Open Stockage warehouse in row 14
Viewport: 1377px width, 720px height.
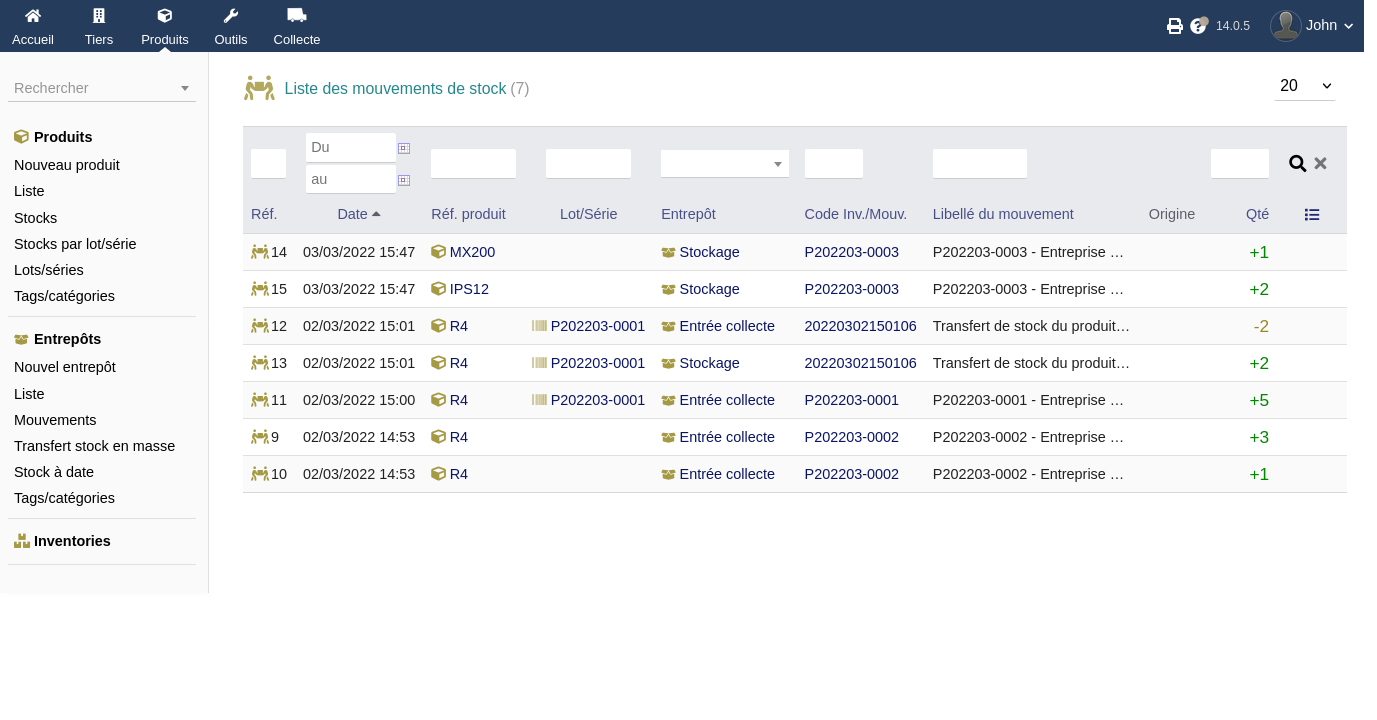[x=709, y=252]
